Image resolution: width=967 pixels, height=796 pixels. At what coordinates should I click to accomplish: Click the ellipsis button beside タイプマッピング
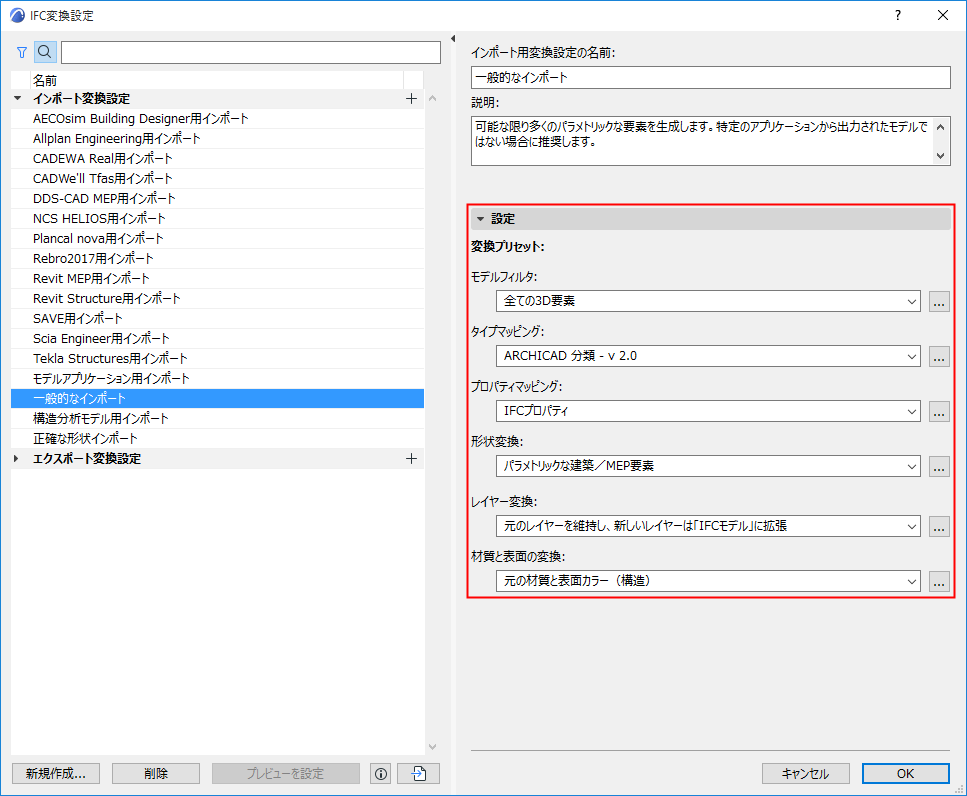pyautogui.click(x=938, y=356)
